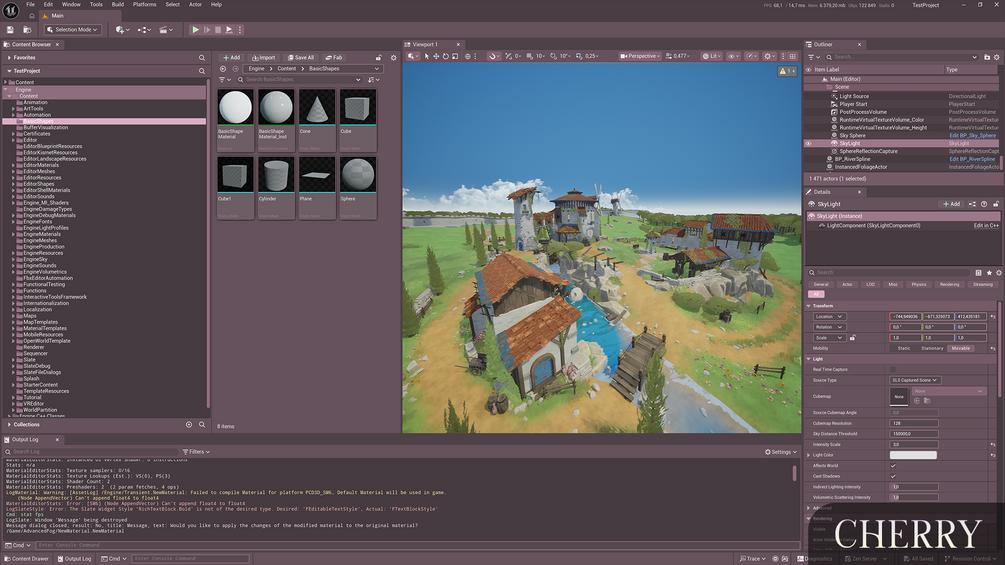The height and width of the screenshot is (565, 1005).
Task: Select the Physics details filter tab
Action: [x=919, y=284]
